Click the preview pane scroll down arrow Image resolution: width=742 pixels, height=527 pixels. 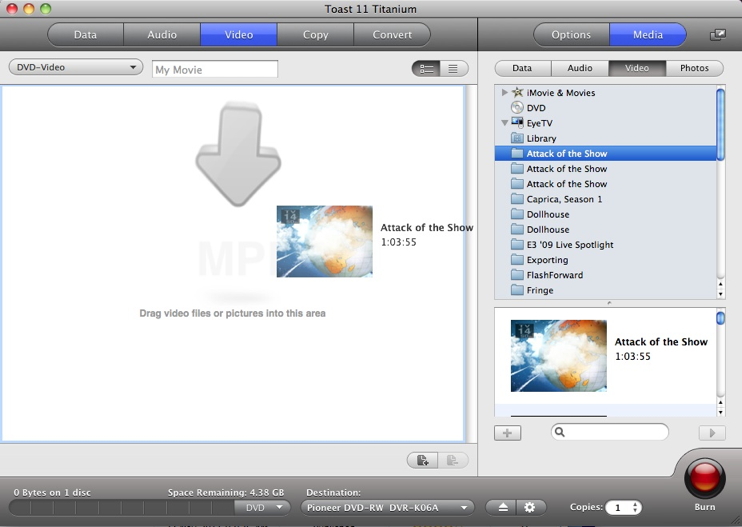(x=720, y=412)
